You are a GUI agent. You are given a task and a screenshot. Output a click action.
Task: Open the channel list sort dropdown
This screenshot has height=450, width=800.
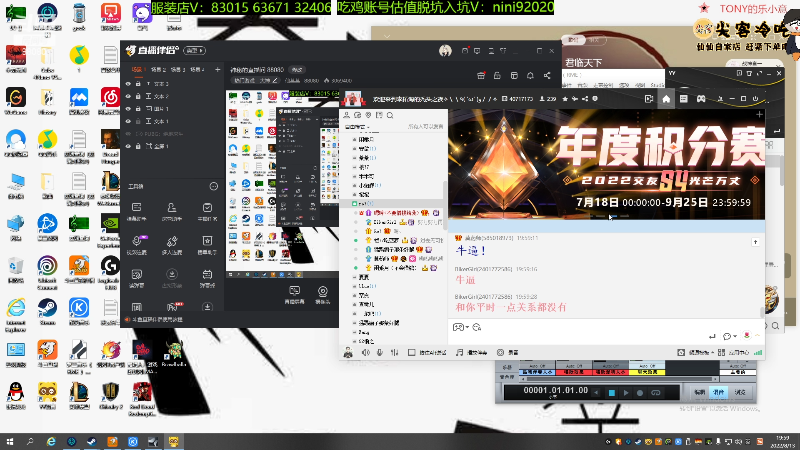357,127
